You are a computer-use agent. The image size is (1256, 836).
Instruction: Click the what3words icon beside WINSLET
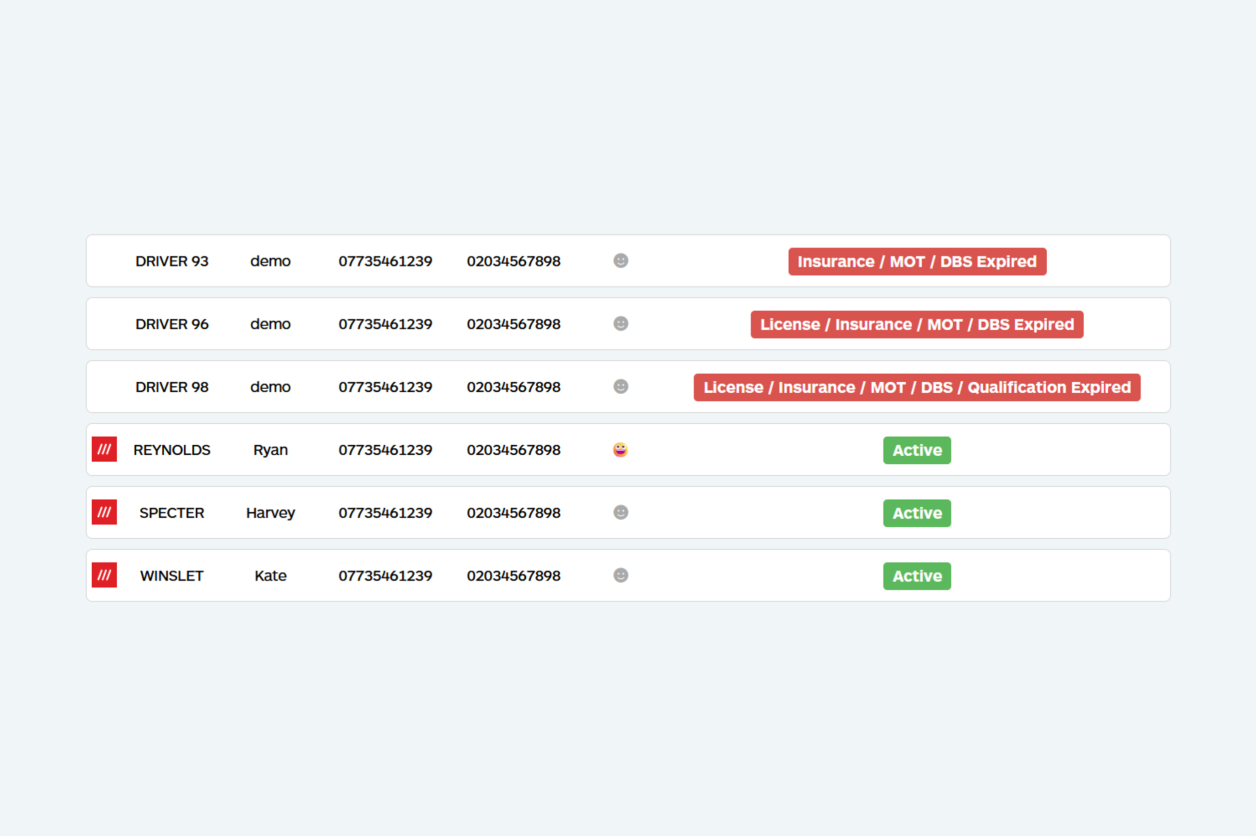point(104,576)
